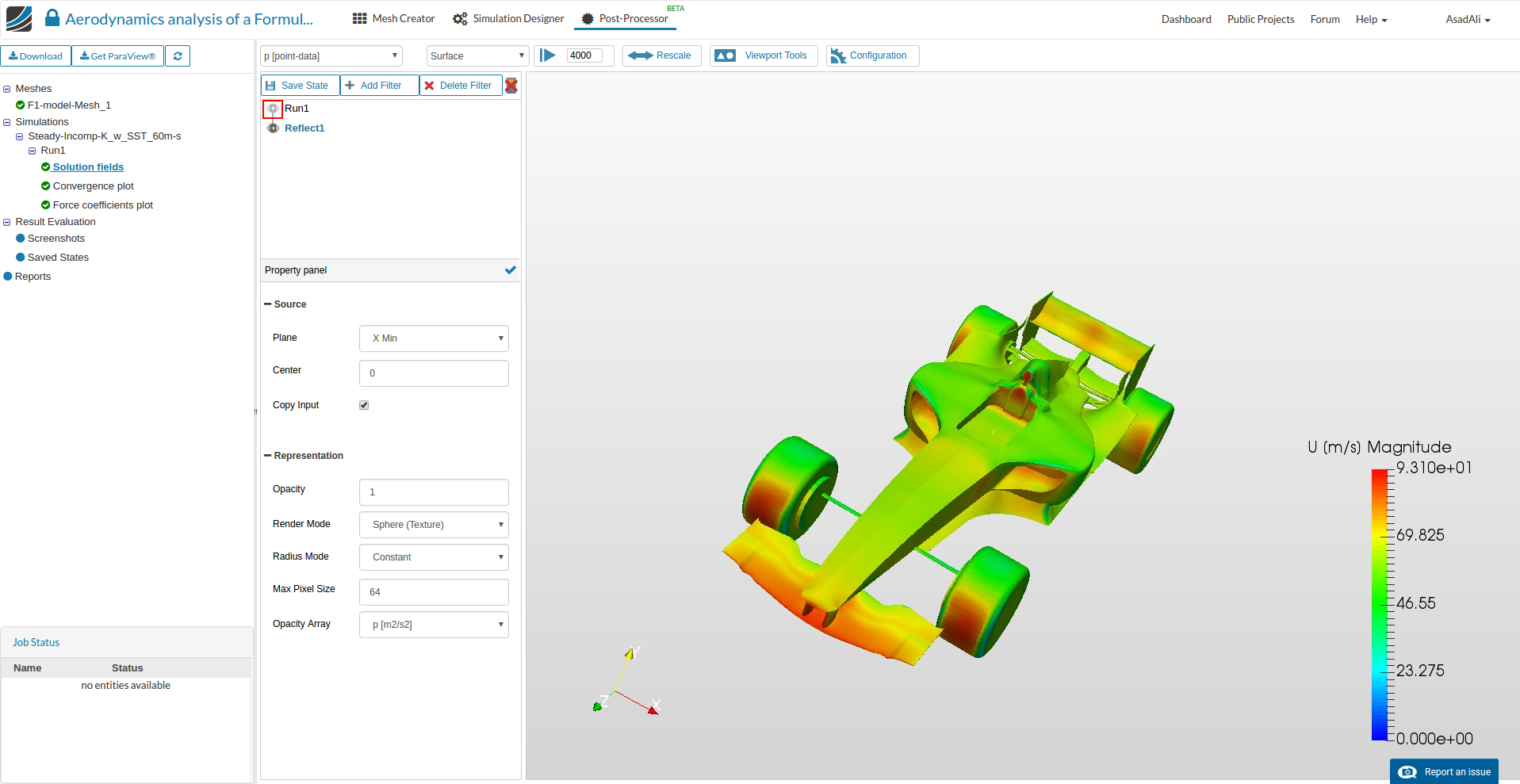Viewport: 1520px width, 784px height.
Task: Click the SimScale logo icon
Action: pyautogui.click(x=19, y=19)
